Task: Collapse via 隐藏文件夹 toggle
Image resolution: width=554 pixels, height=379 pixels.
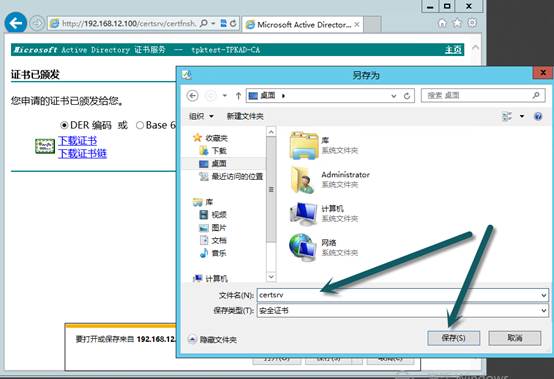Action: [213, 340]
